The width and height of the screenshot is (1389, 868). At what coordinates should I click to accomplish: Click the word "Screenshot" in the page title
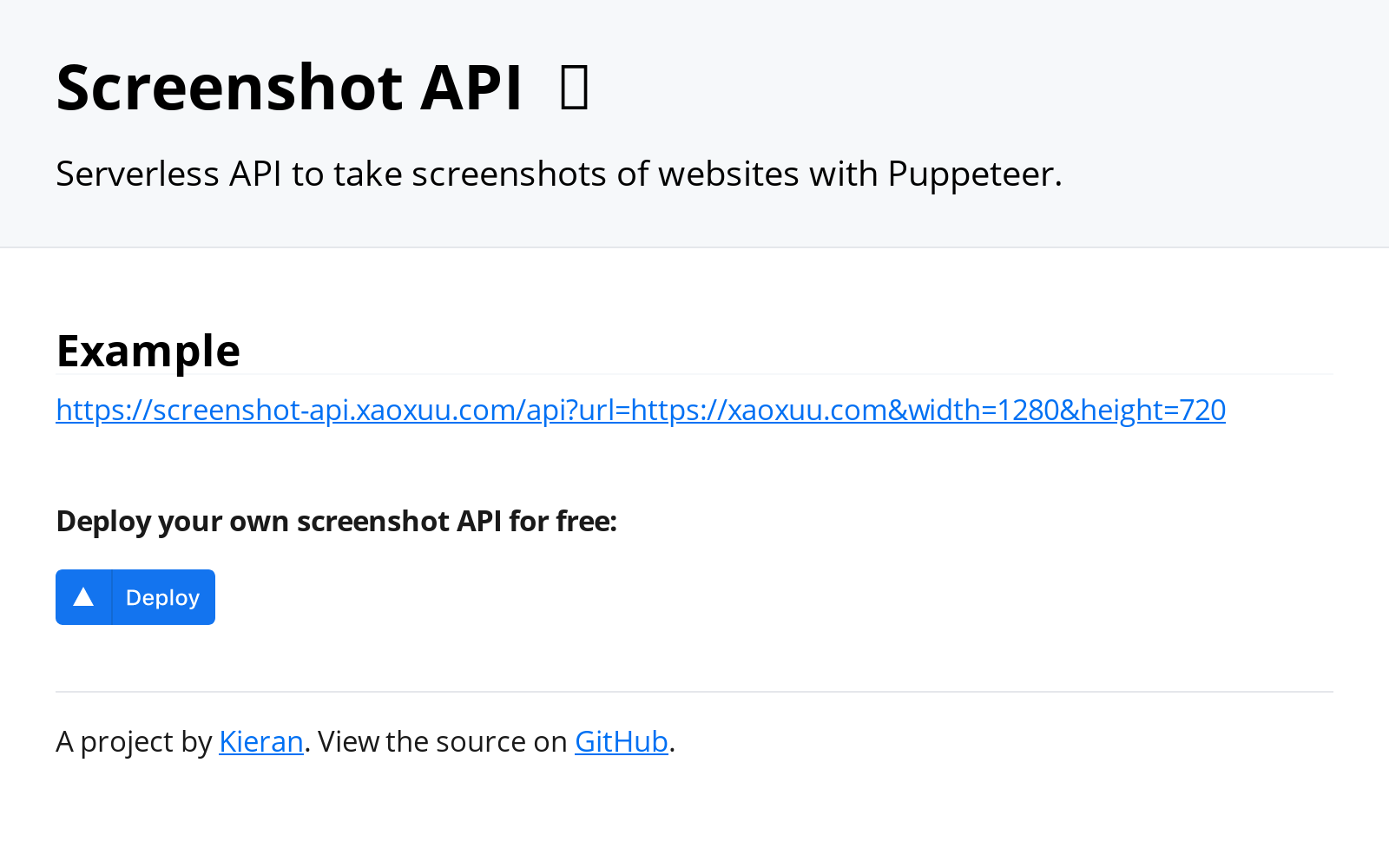point(229,88)
